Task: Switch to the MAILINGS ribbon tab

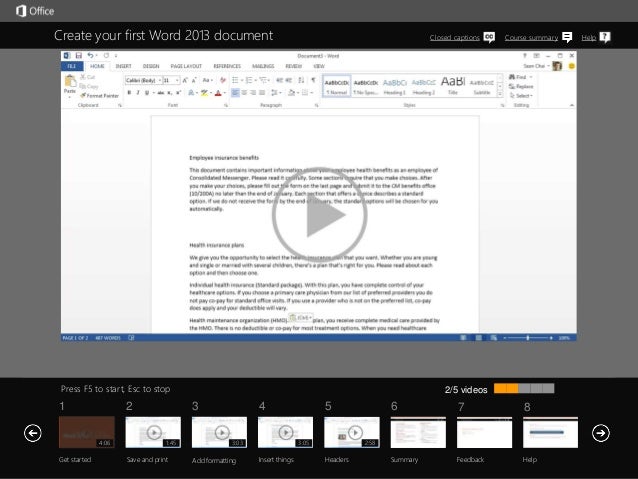Action: [x=263, y=66]
